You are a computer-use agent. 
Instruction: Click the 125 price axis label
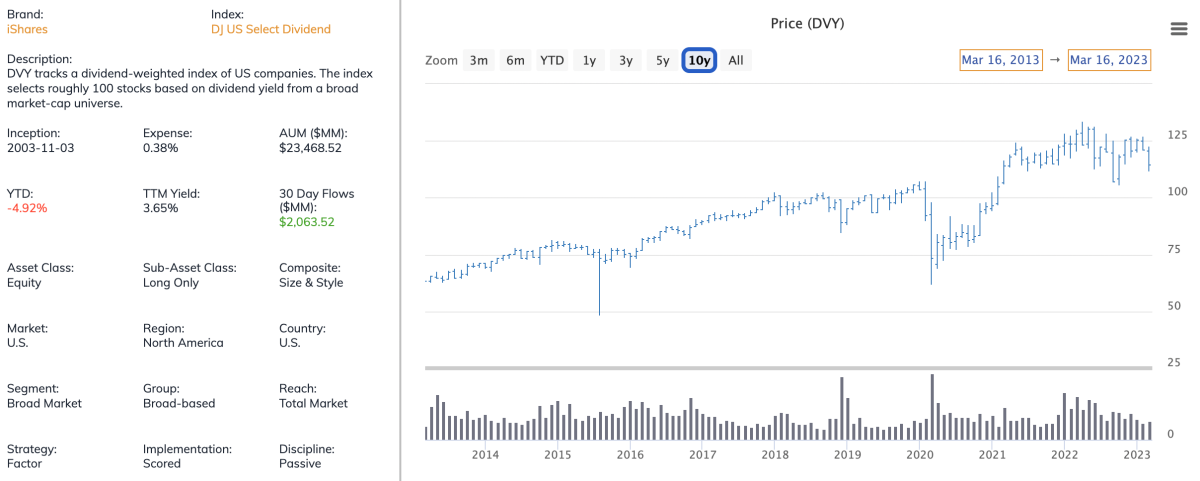[1177, 135]
